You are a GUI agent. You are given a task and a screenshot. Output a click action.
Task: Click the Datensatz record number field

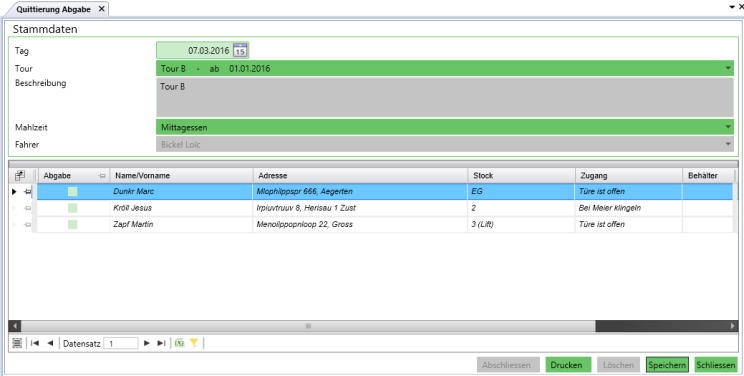click(x=121, y=343)
